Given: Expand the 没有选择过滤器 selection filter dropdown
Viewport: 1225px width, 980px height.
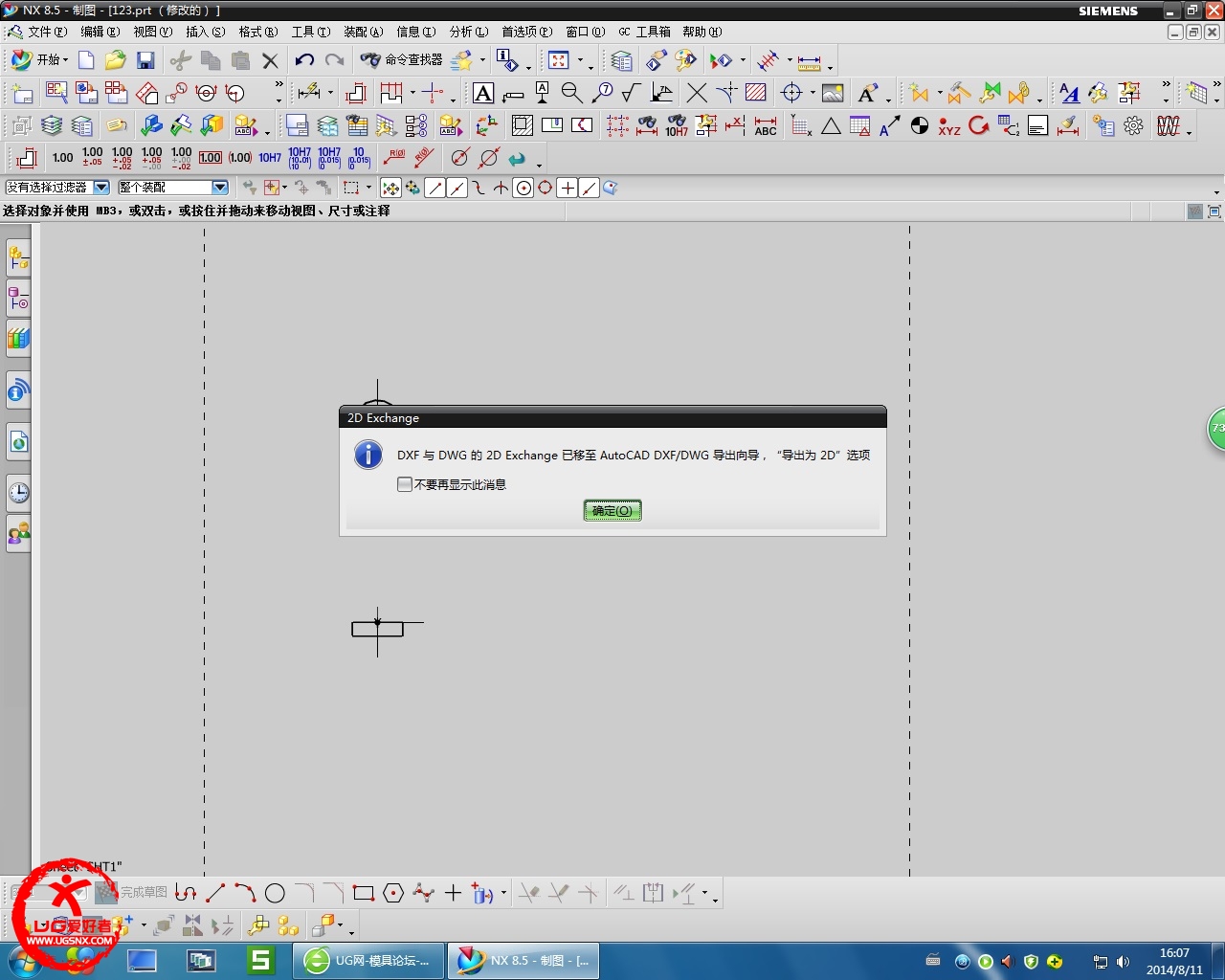Looking at the screenshot, I should click(x=101, y=188).
